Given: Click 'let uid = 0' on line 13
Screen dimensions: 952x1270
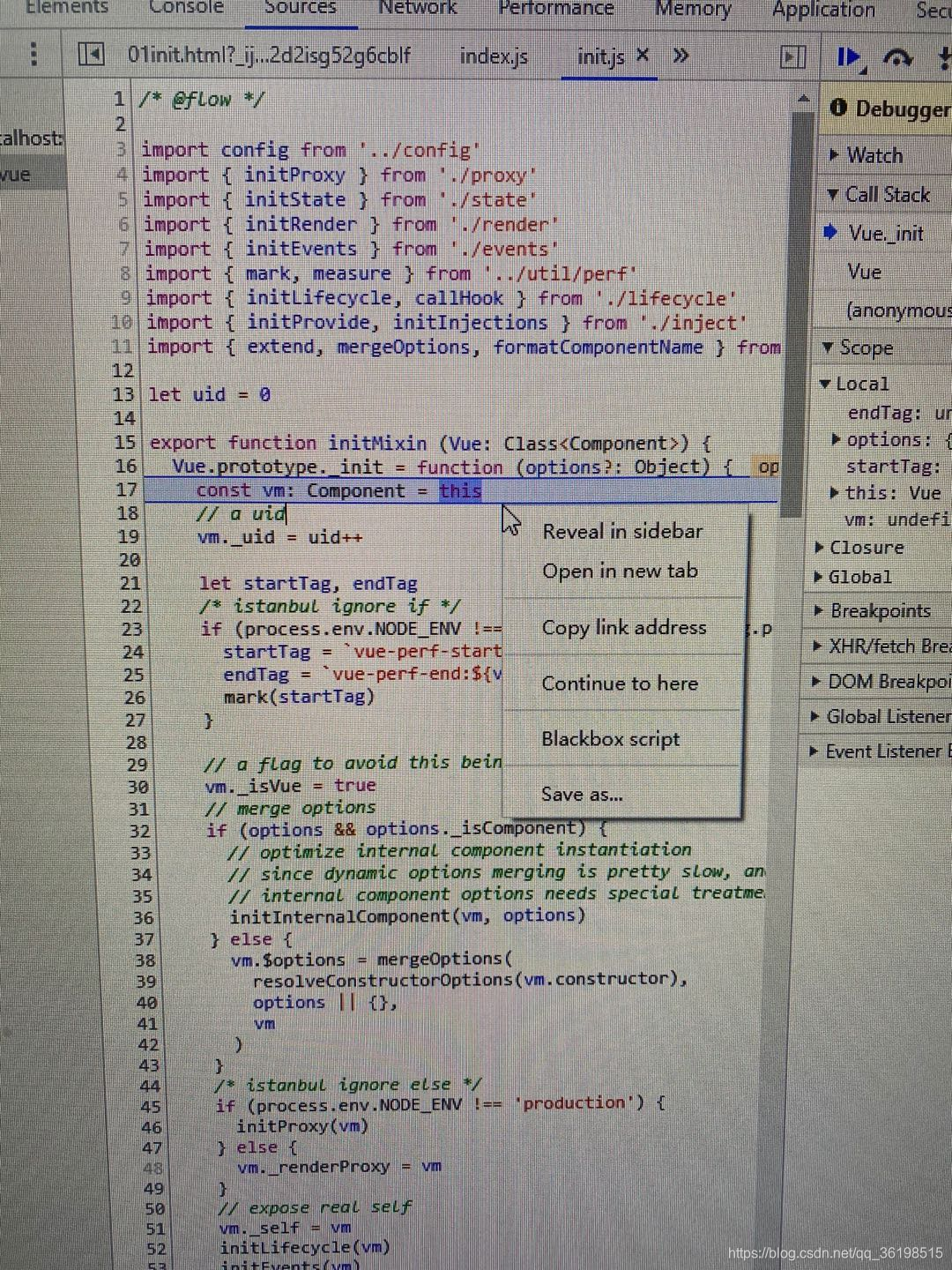Looking at the screenshot, I should point(210,394).
